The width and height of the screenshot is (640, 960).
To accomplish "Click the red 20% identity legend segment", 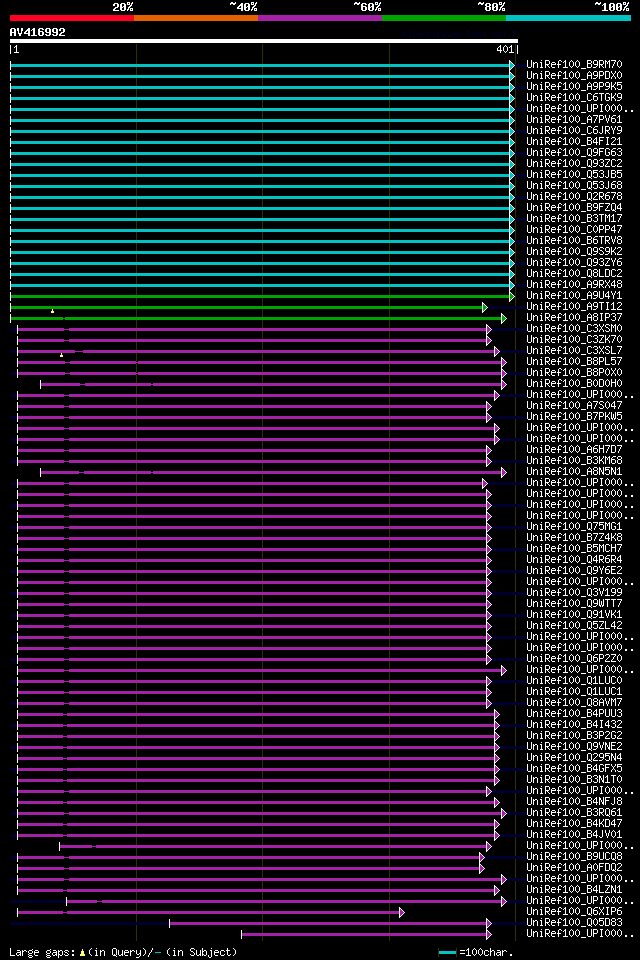I will click(72, 18).
